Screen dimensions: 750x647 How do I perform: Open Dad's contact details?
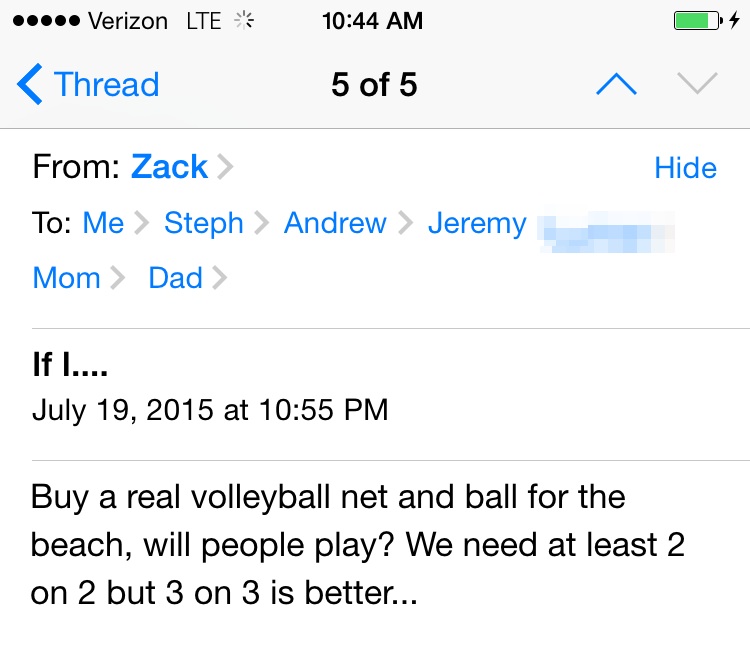click(x=176, y=277)
